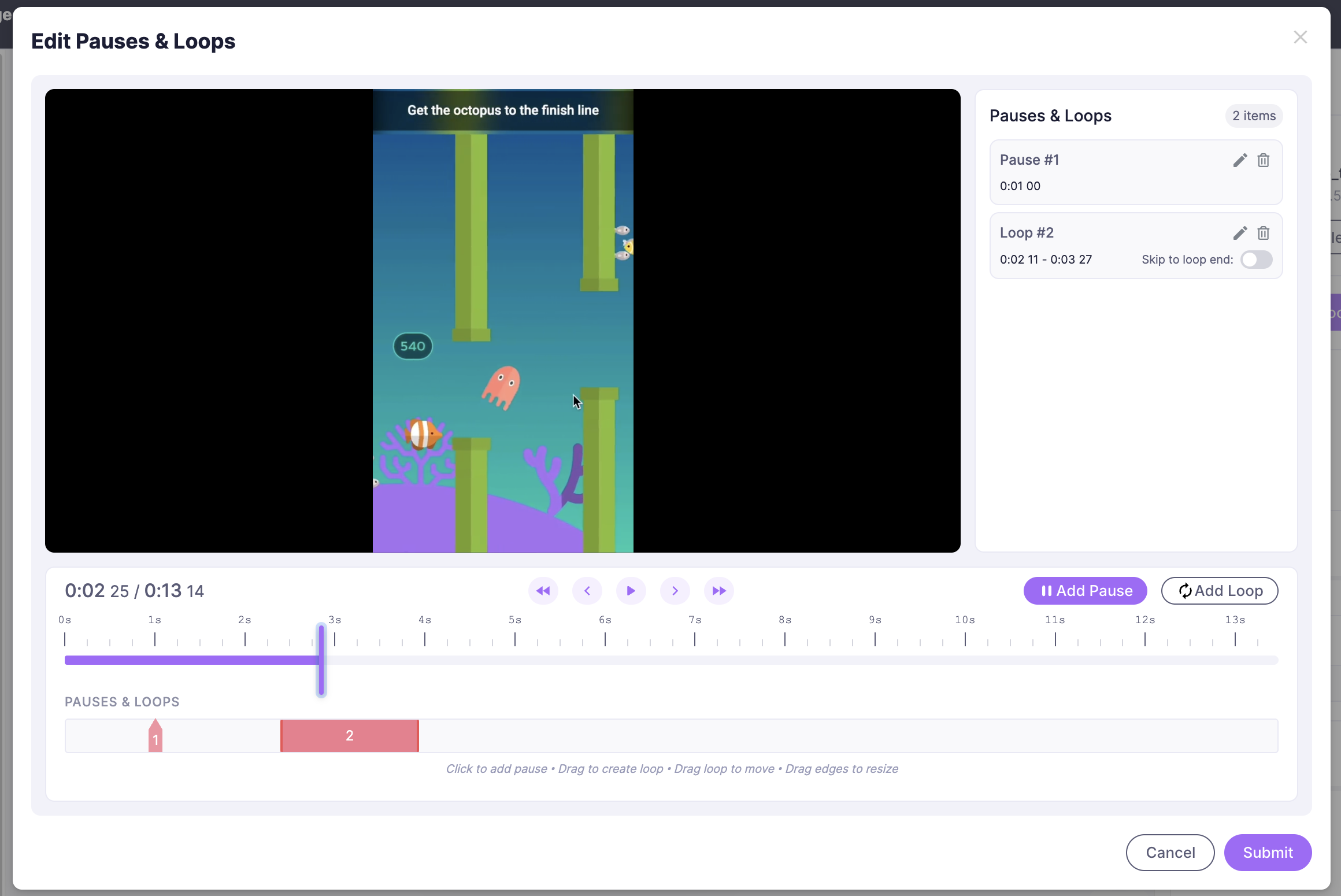This screenshot has height=896, width=1341.
Task: Click the Add Pause button
Action: point(1085,591)
